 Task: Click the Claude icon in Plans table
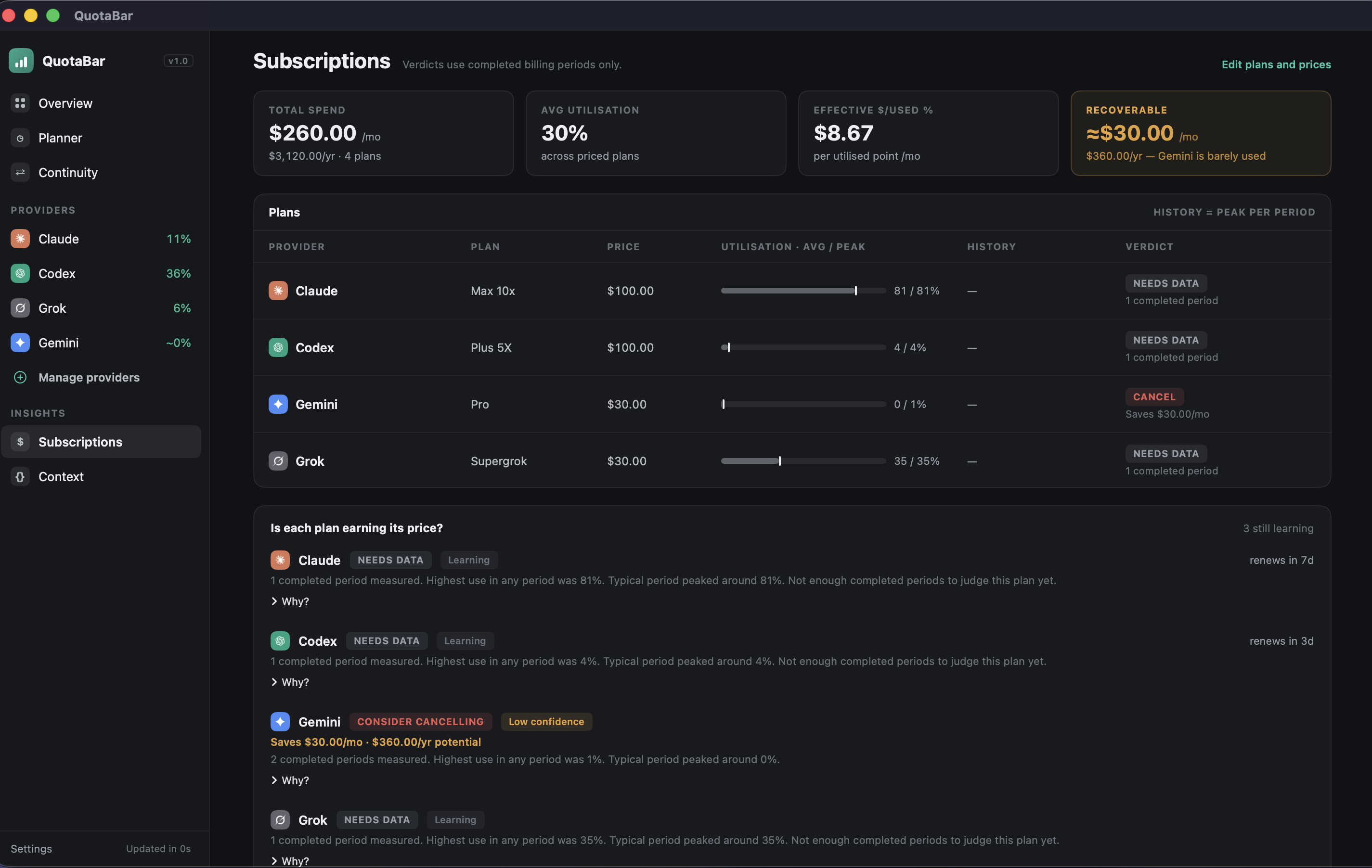click(278, 291)
